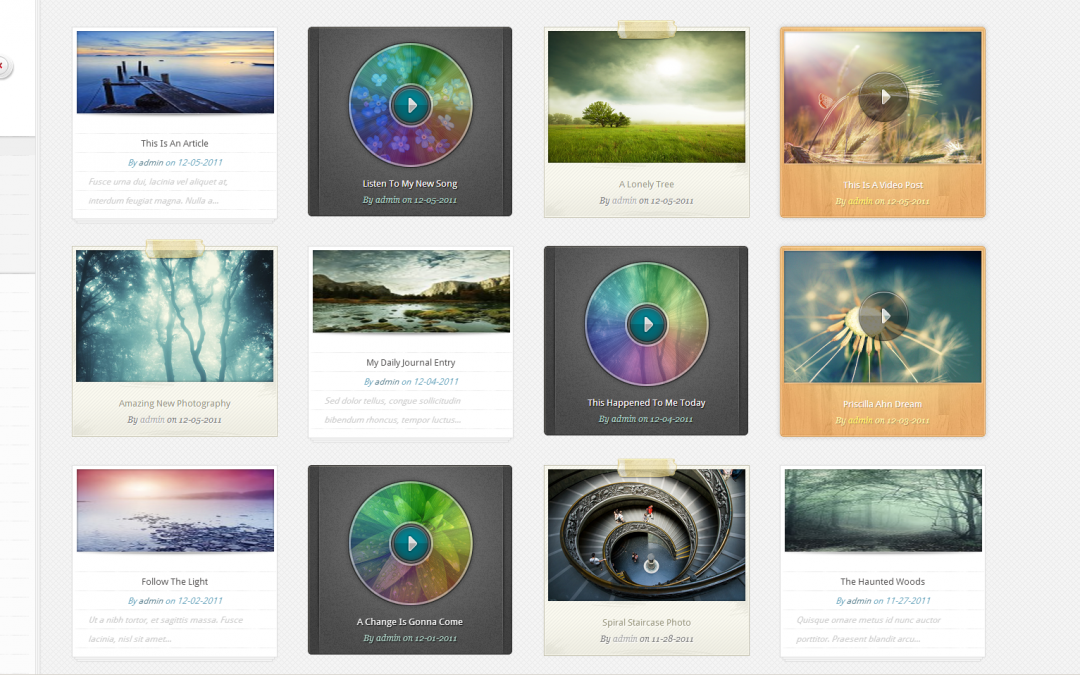Open the pier sunset article thumbnail

point(175,72)
